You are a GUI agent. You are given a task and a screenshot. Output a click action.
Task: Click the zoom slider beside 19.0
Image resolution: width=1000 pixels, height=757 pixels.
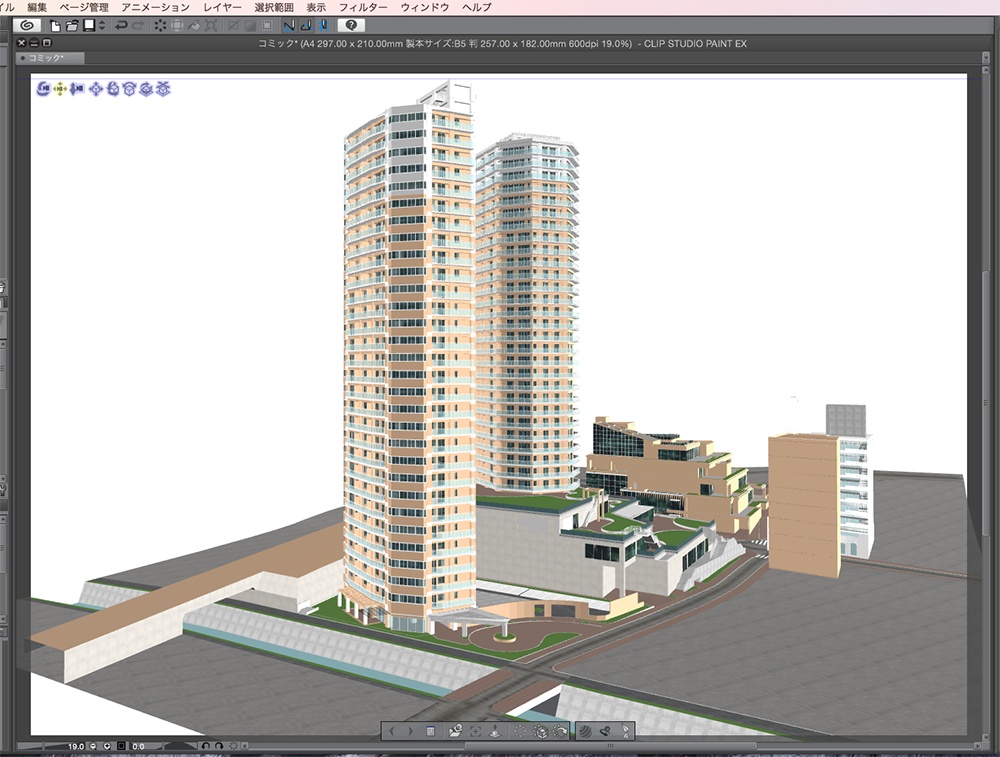[41, 746]
